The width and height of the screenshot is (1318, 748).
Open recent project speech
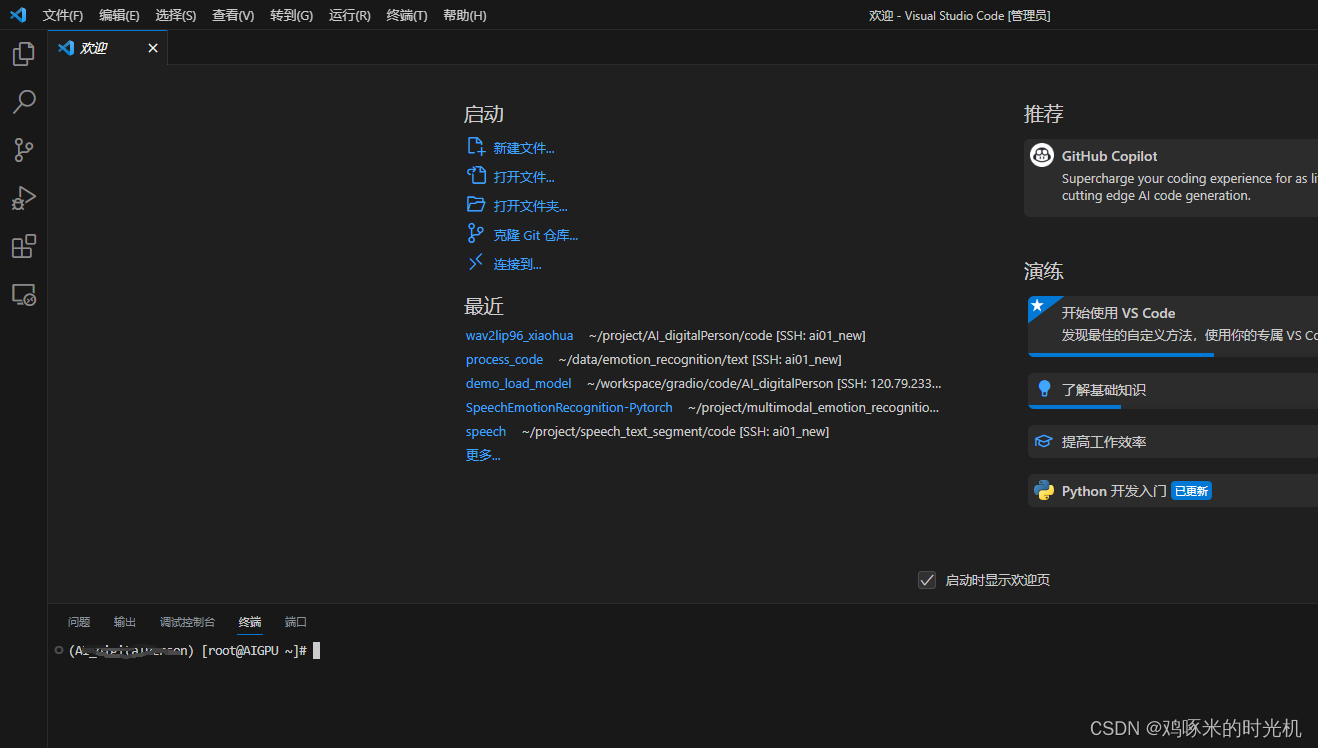point(486,431)
